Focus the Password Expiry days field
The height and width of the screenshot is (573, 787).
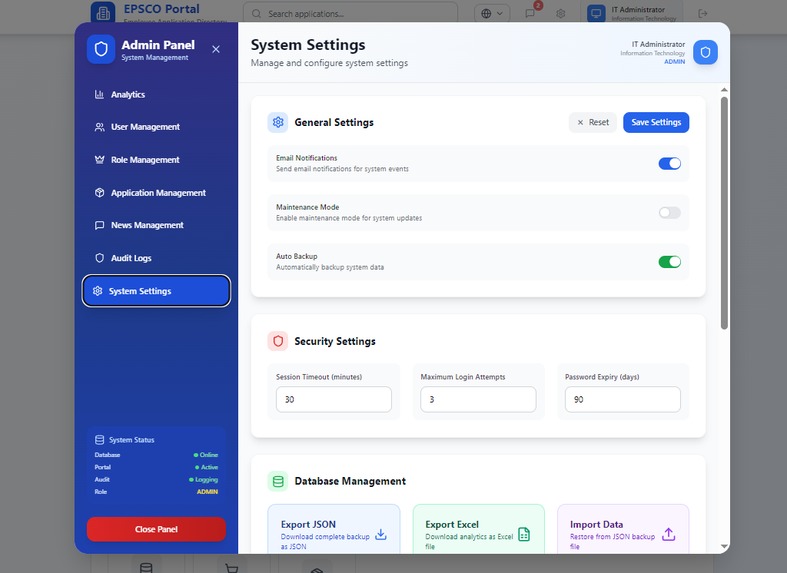623,399
